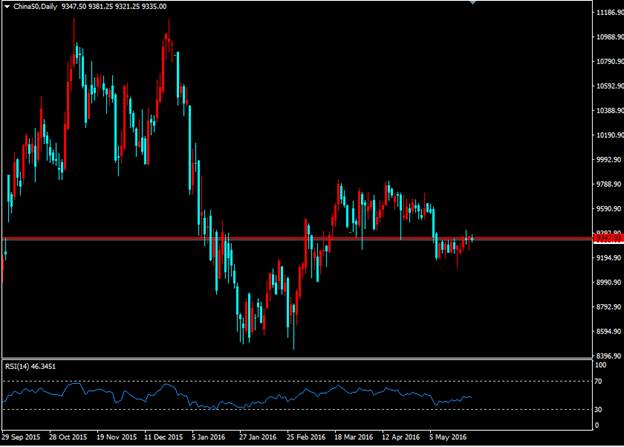This screenshot has width=624, height=447.
Task: Click the red current price label 9347.93
Action: 608,238
